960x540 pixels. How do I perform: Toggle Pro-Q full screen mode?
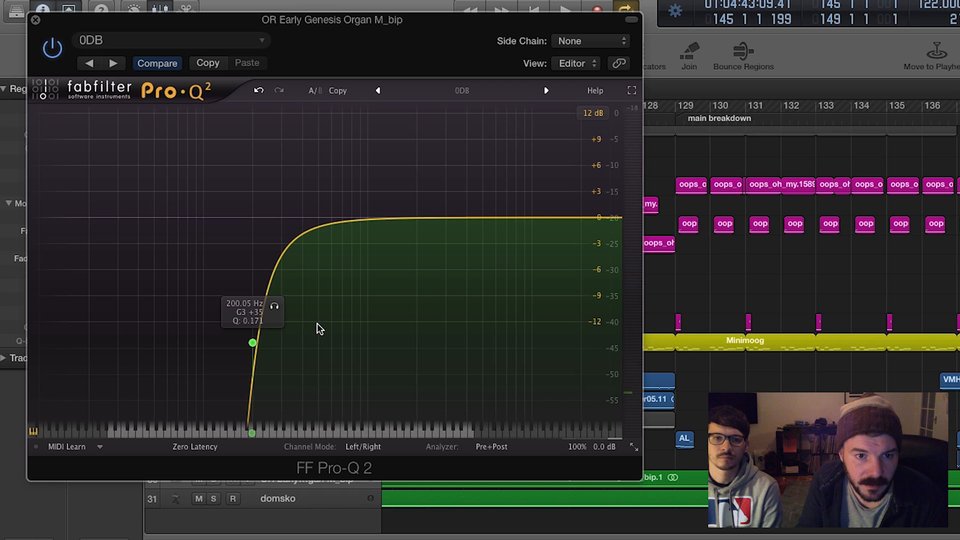click(x=632, y=91)
